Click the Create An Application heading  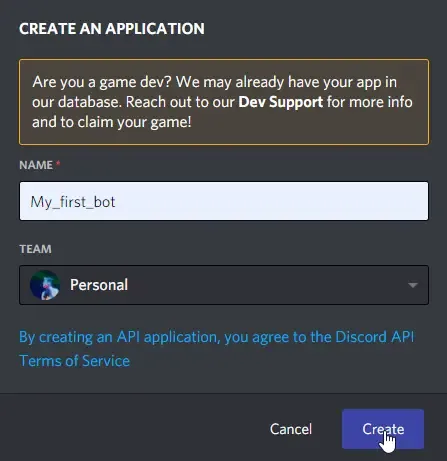coord(112,29)
